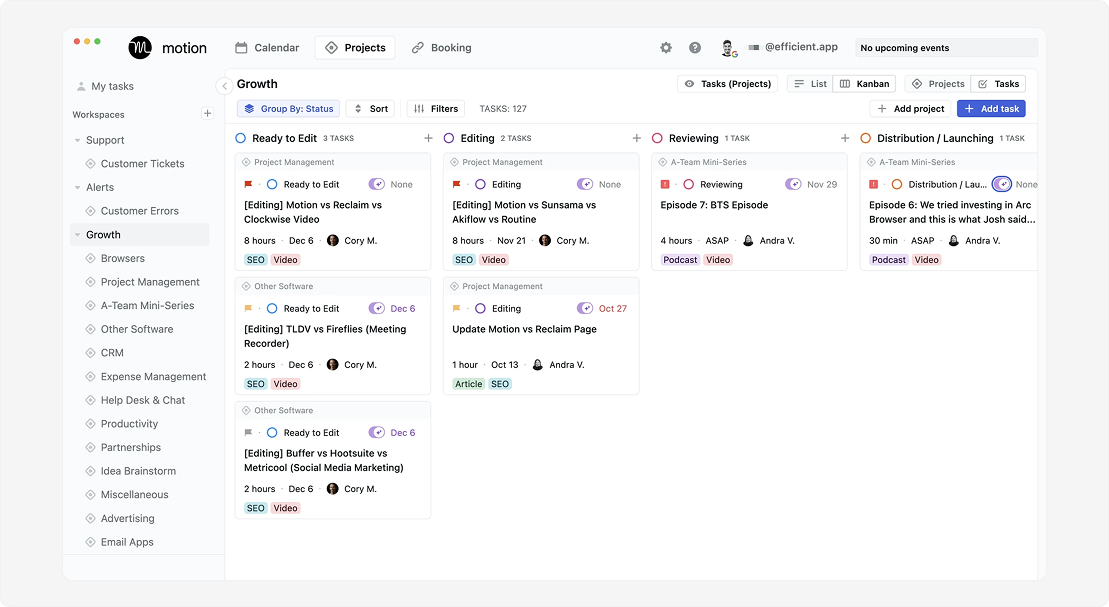Add a task to the Editing column
1109x607 pixels.
637,138
